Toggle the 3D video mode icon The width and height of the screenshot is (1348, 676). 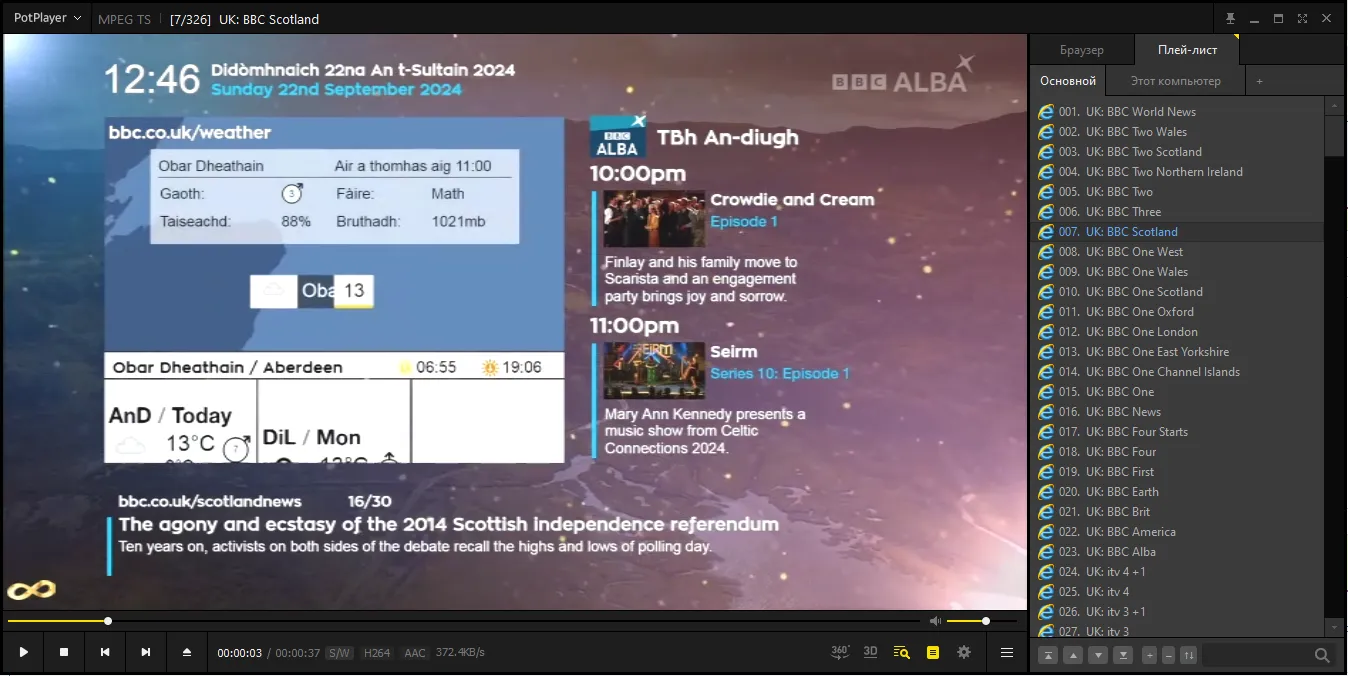point(870,652)
